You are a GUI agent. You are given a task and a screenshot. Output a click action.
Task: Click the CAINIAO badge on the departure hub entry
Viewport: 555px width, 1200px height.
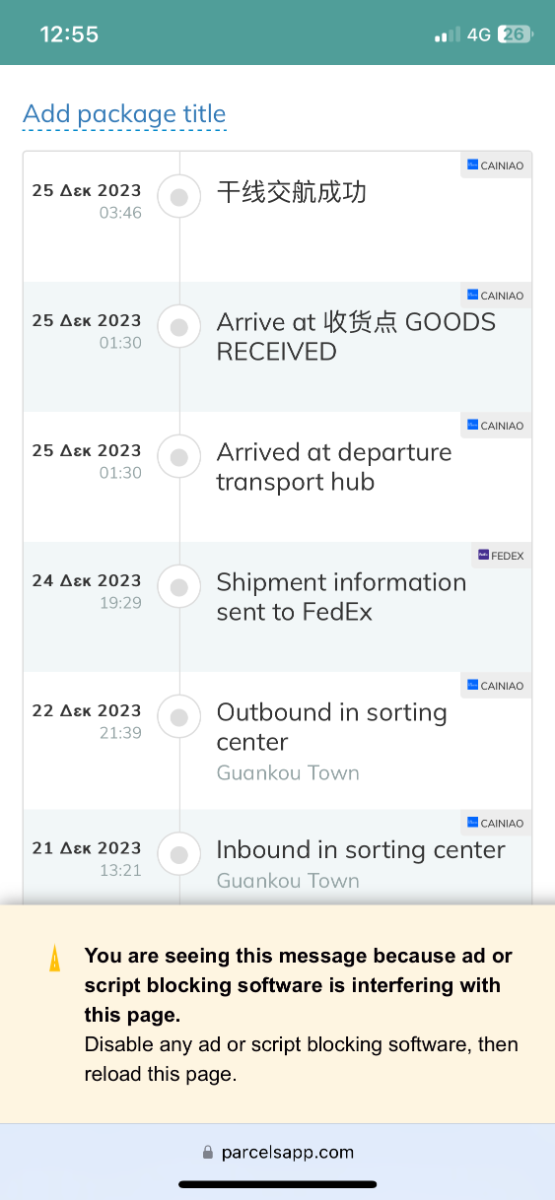(x=496, y=425)
